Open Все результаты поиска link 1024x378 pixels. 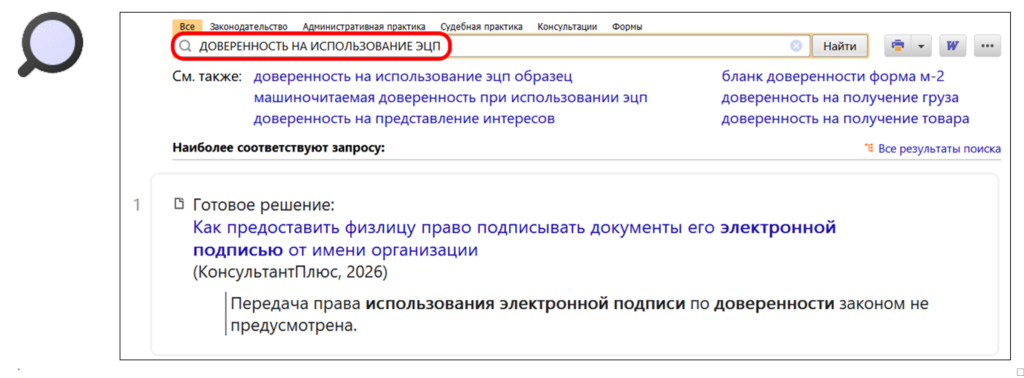coord(939,149)
